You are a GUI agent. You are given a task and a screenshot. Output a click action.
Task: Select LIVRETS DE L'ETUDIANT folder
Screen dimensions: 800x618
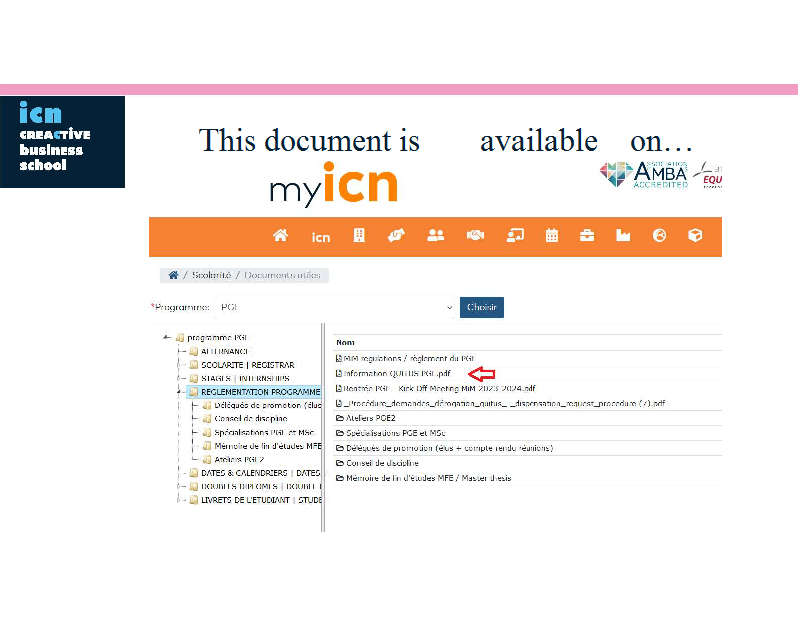click(x=255, y=500)
